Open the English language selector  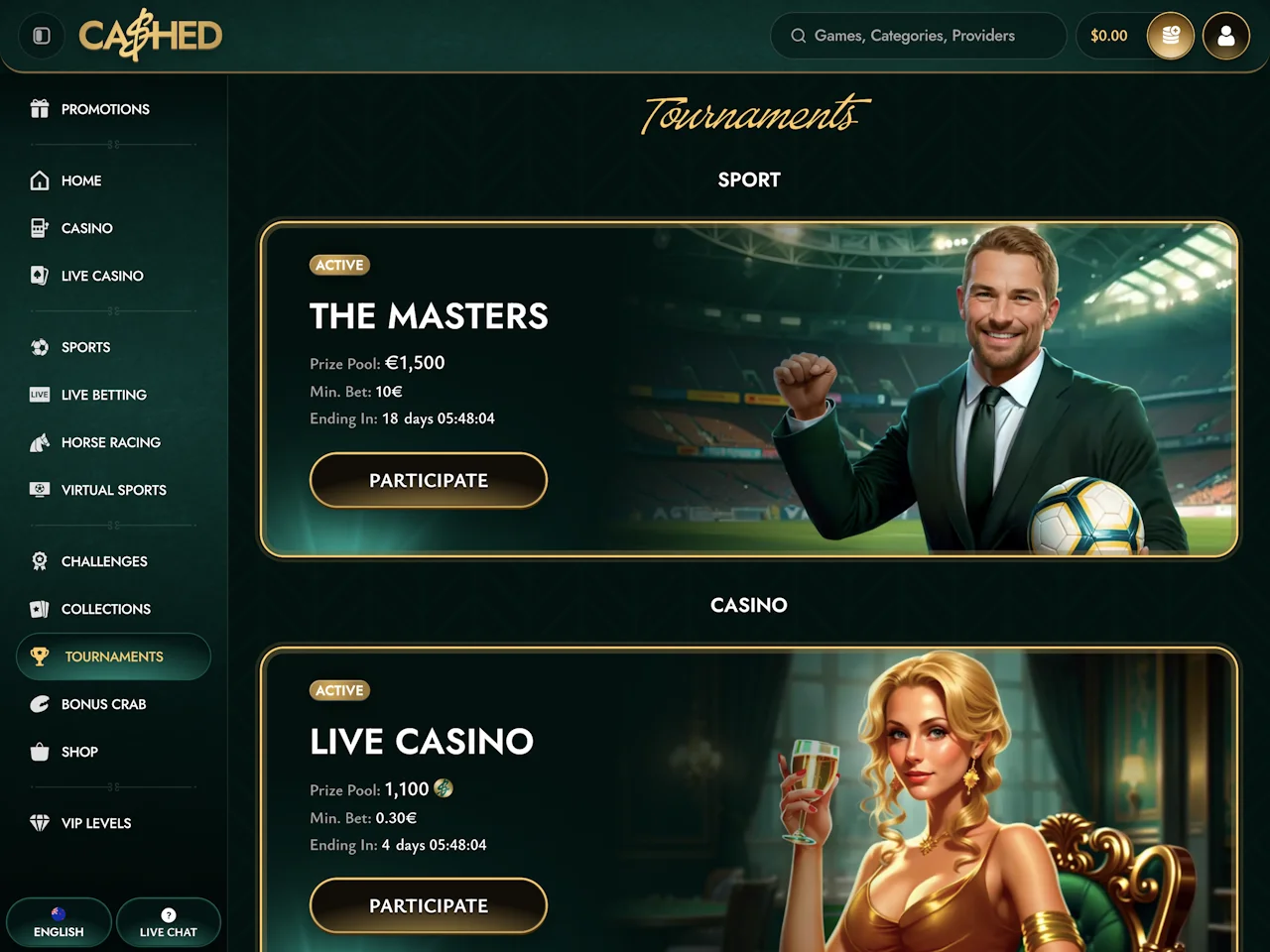point(59,922)
